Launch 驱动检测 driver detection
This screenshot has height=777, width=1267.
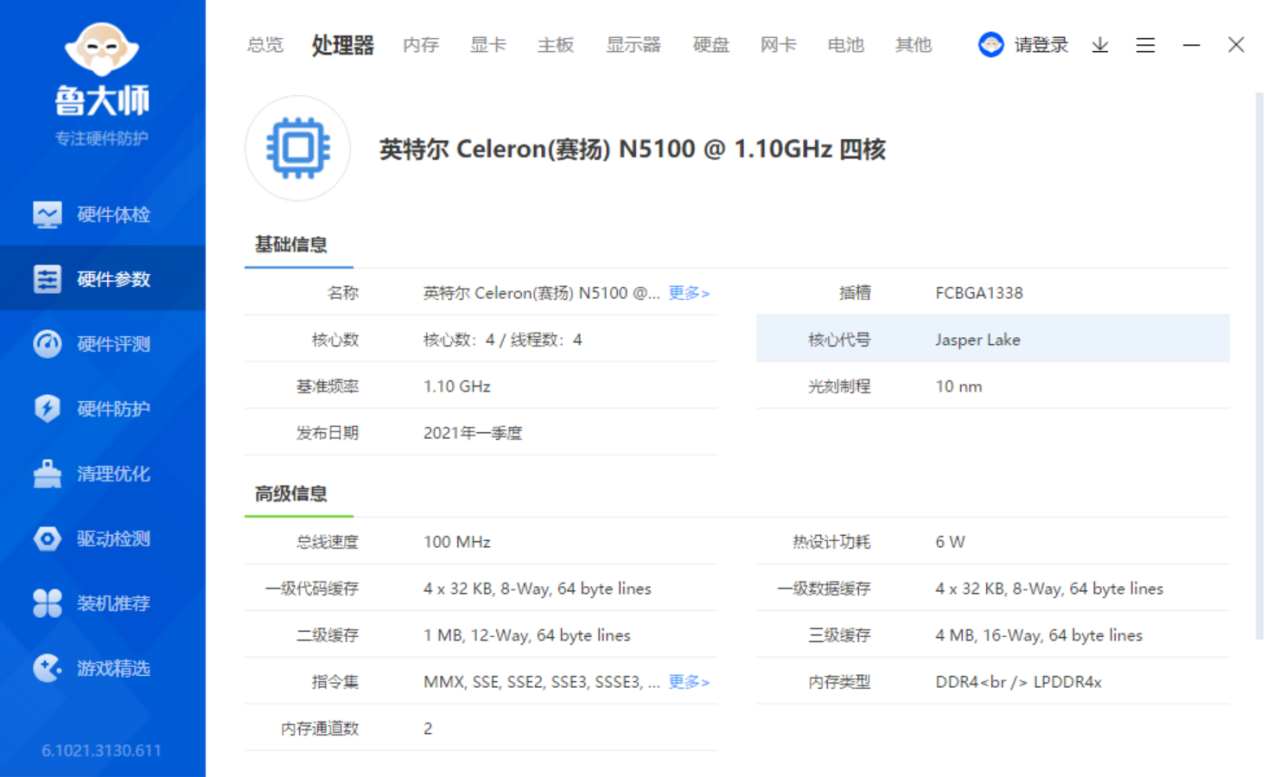pos(100,538)
